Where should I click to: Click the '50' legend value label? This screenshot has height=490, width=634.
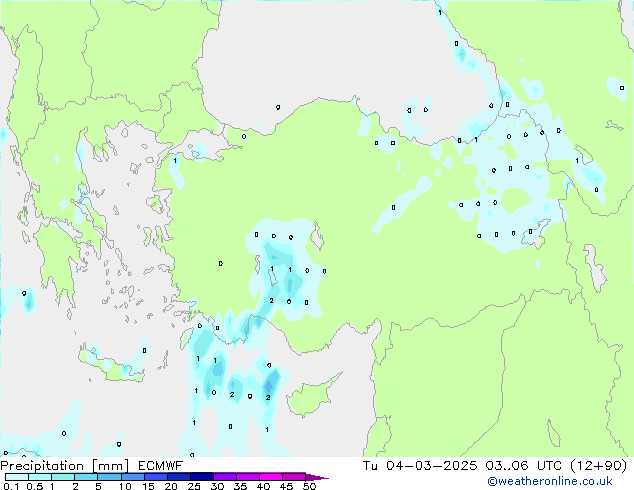point(309,486)
